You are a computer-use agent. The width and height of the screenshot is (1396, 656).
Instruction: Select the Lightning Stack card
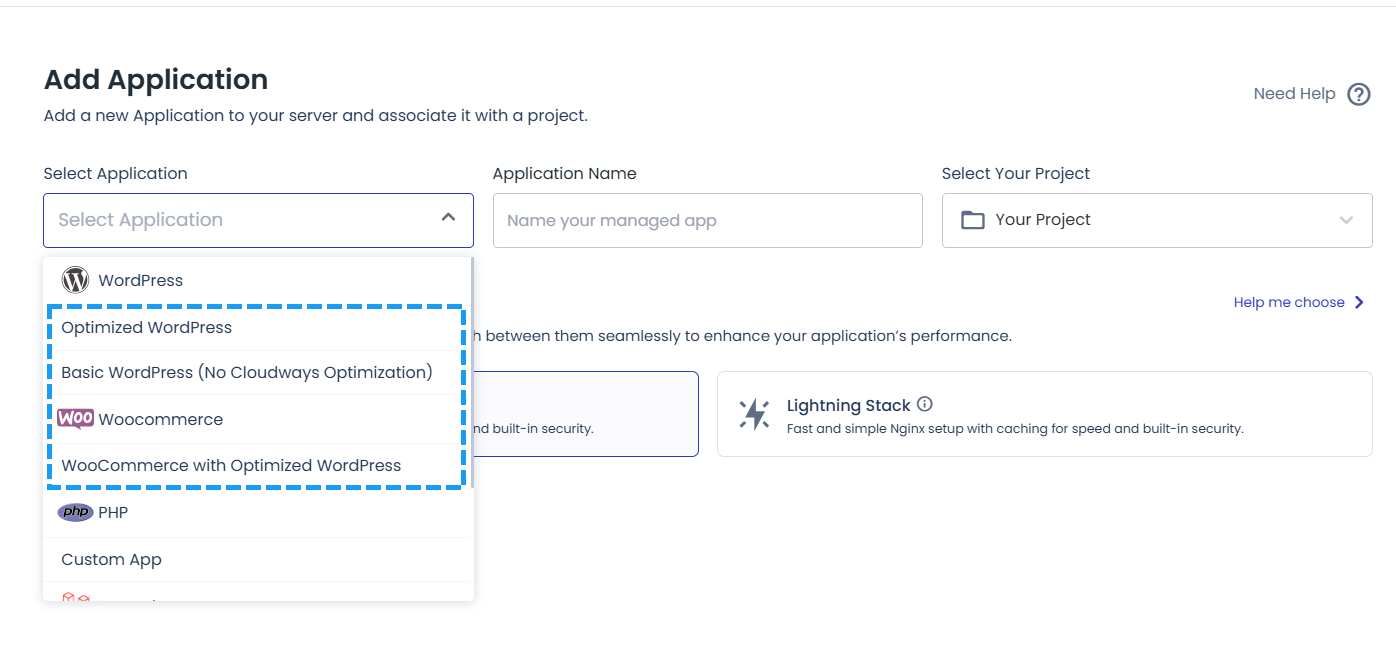click(1044, 414)
